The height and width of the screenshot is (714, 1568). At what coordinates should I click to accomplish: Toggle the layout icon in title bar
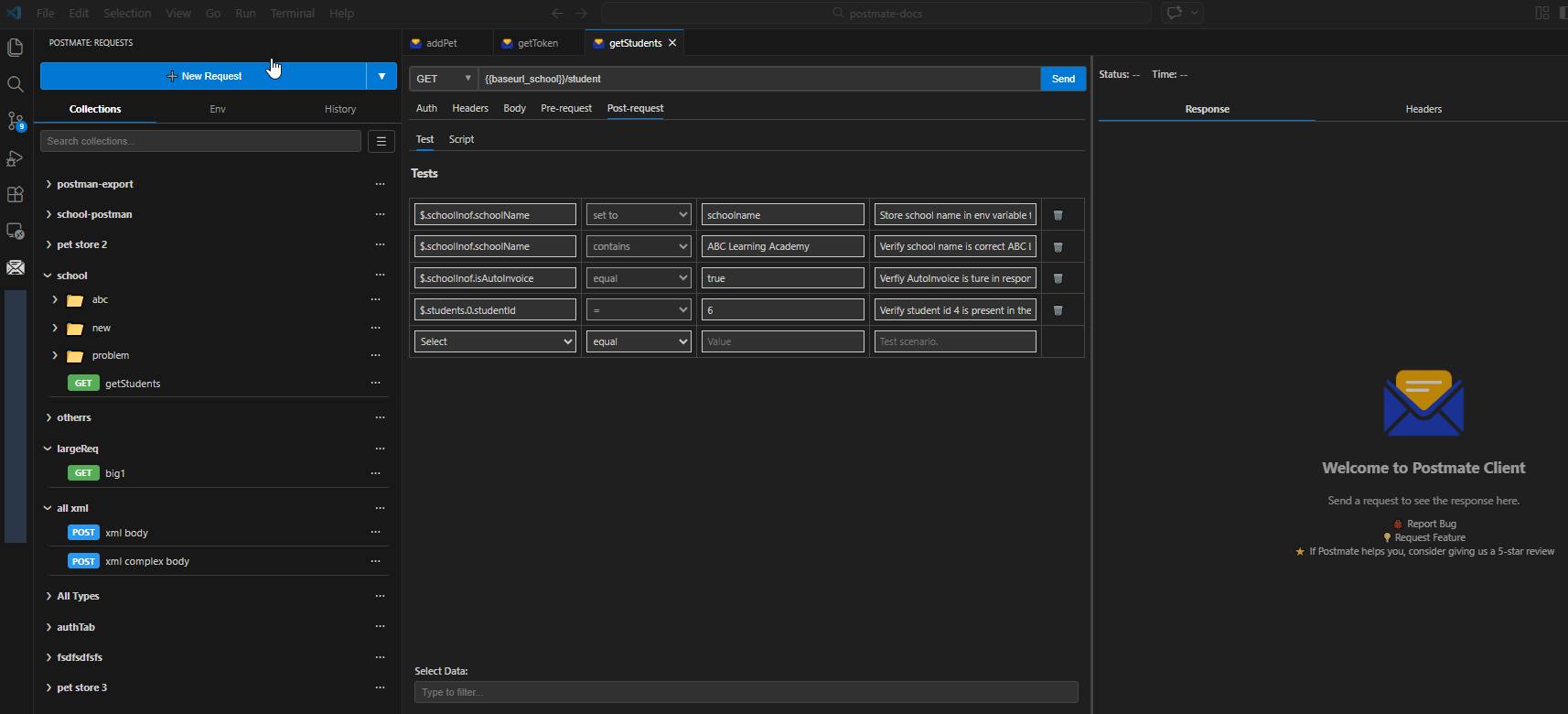pos(1542,13)
